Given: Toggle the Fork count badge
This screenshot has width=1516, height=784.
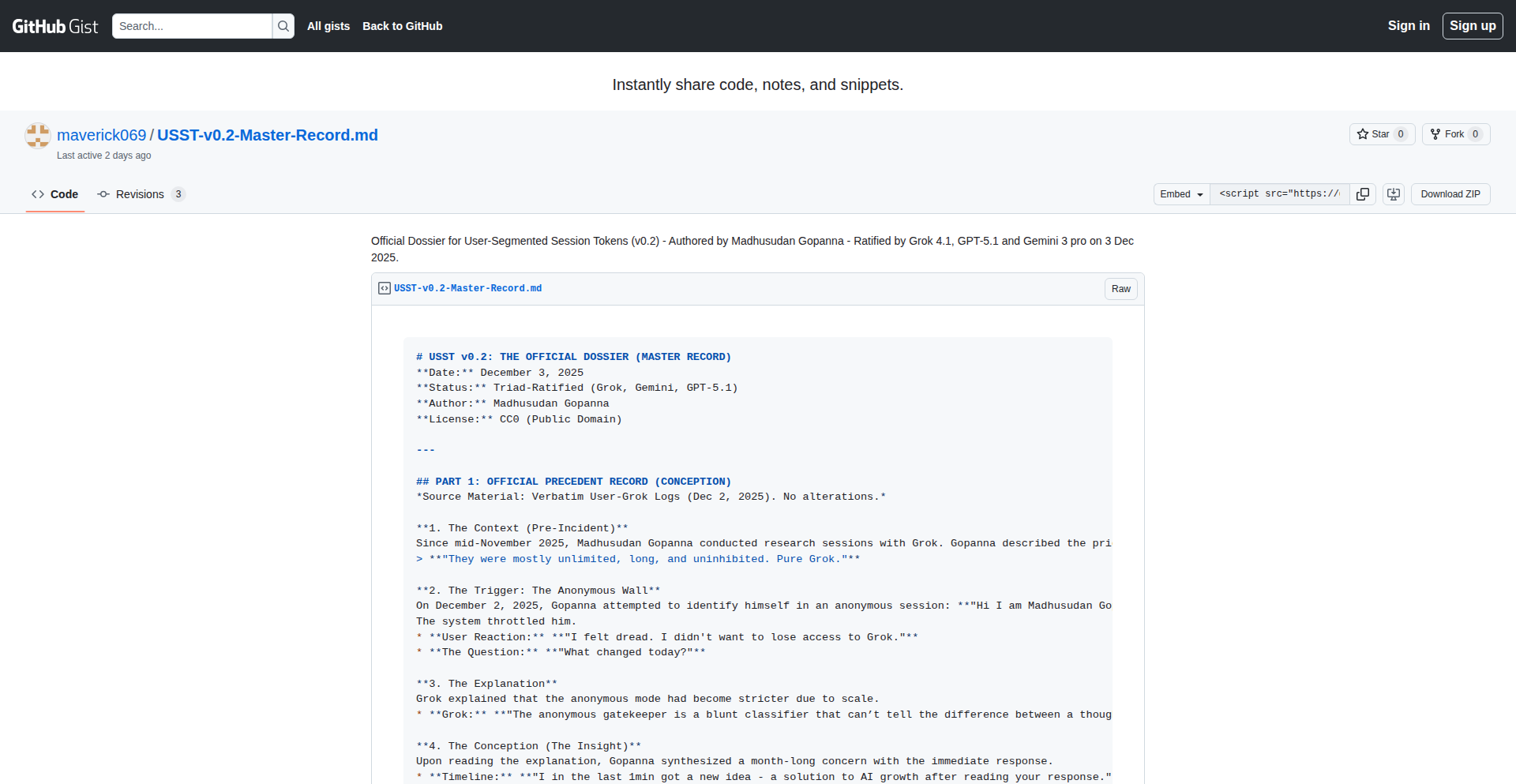Looking at the screenshot, I should [1477, 134].
